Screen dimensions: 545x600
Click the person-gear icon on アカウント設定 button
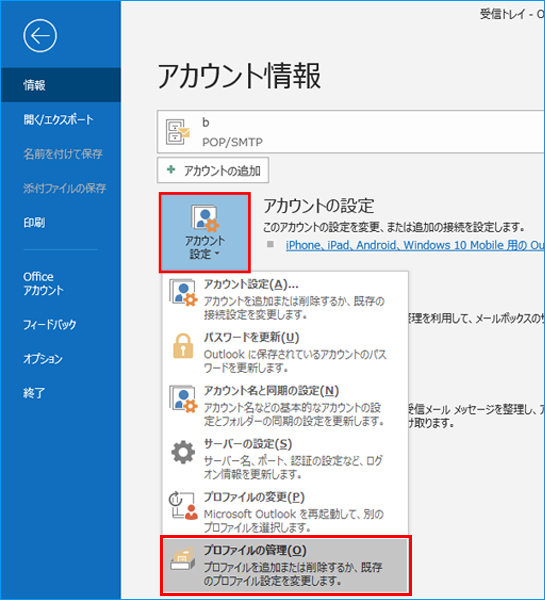pos(205,218)
